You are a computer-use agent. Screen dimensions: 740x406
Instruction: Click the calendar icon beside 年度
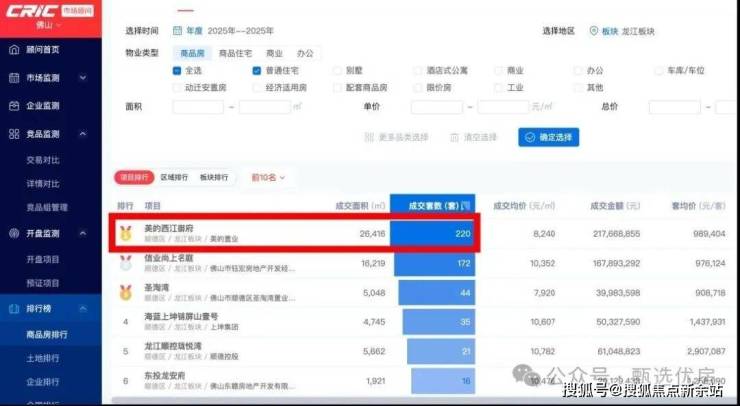click(x=178, y=31)
